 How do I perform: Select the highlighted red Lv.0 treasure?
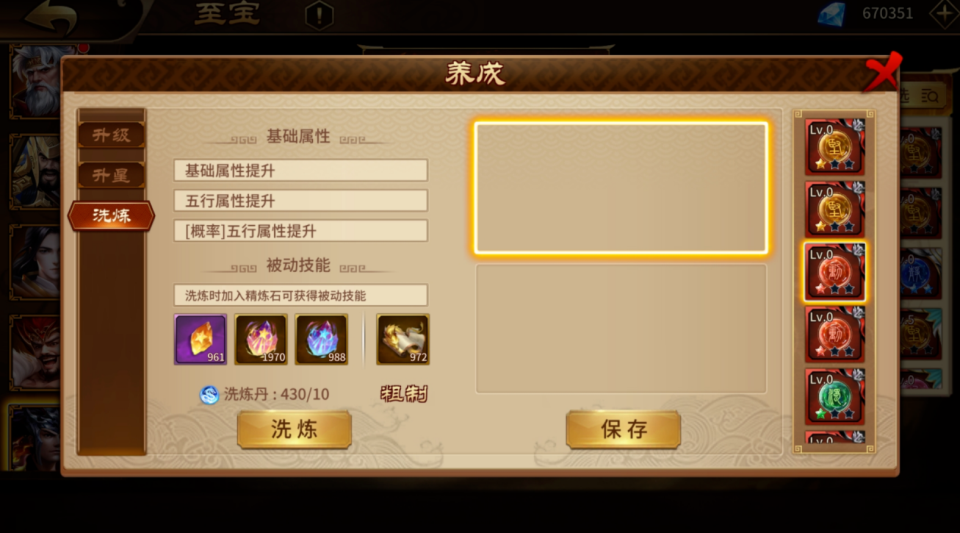coord(834,272)
